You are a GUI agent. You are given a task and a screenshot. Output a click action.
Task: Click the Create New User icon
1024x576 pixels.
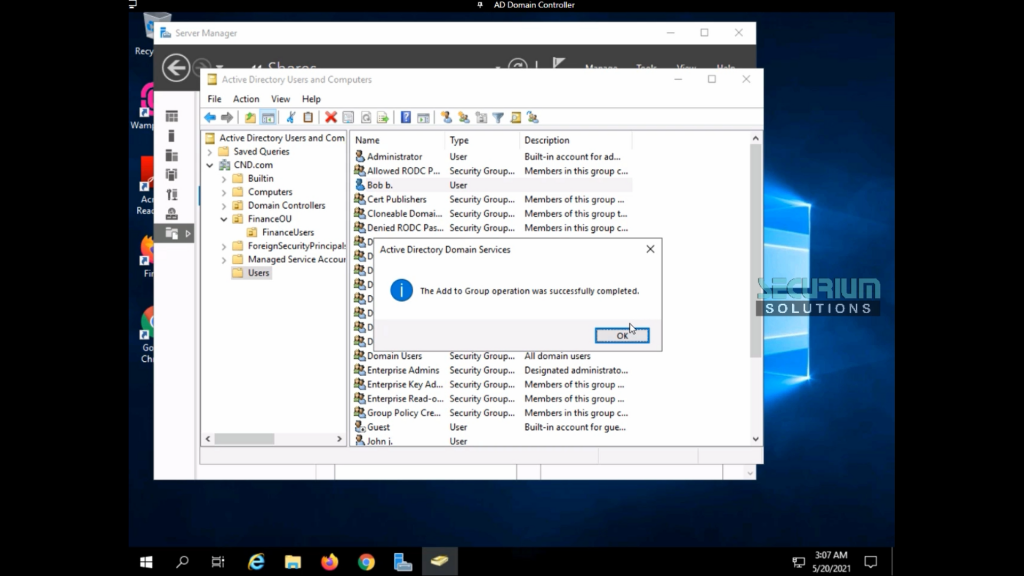tap(446, 118)
